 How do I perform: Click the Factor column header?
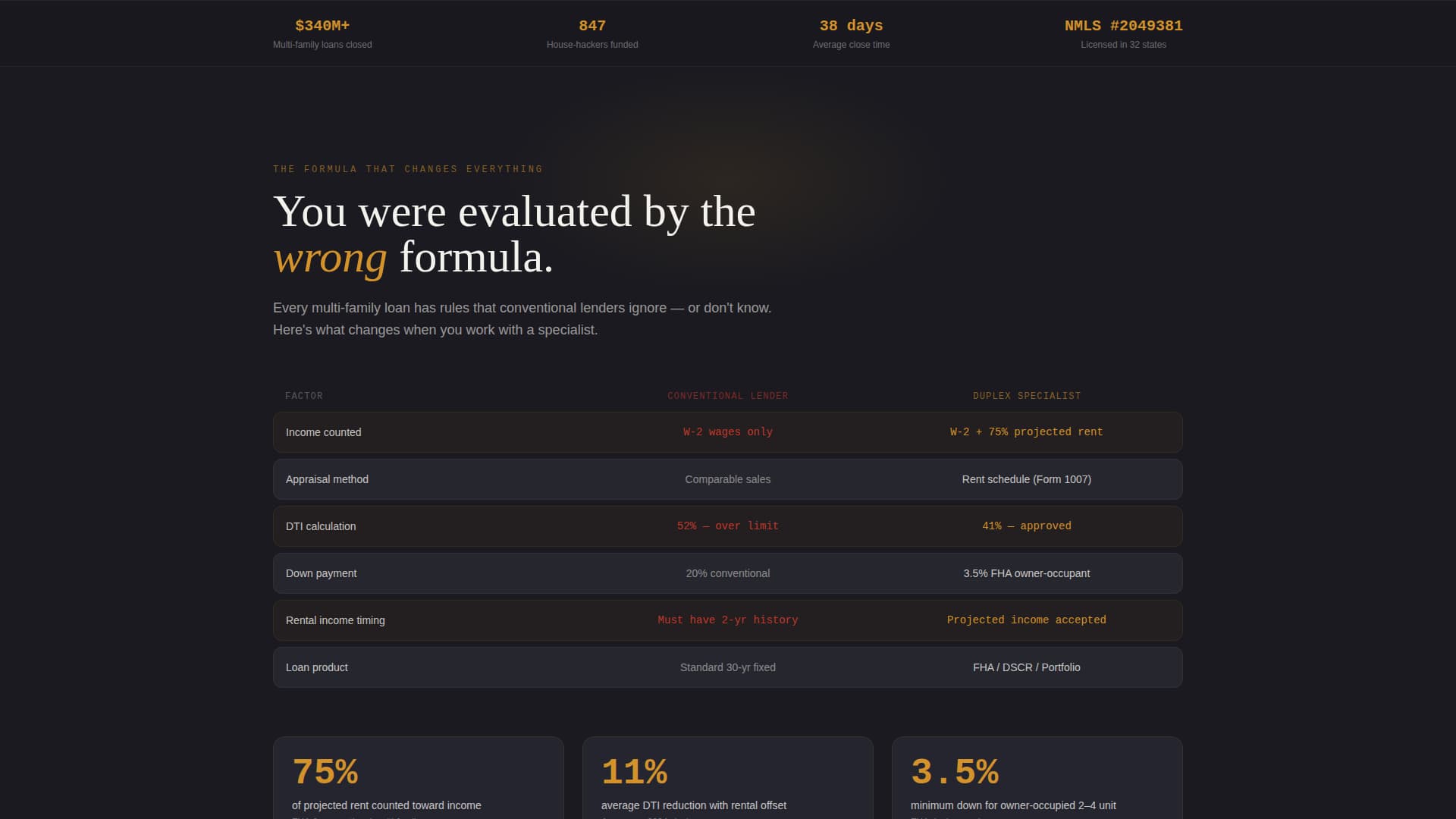coord(304,396)
